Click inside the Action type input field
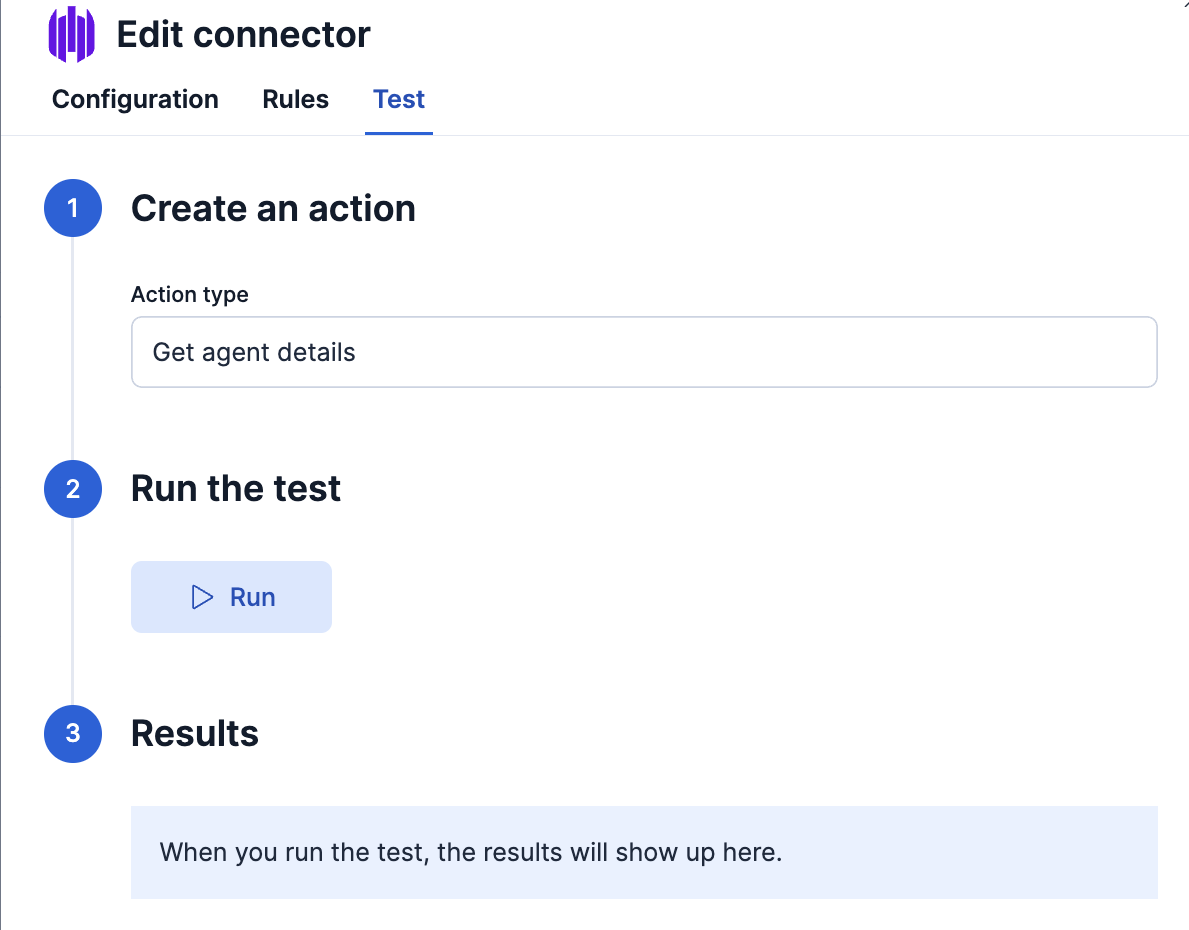This screenshot has width=1189, height=930. pos(644,351)
